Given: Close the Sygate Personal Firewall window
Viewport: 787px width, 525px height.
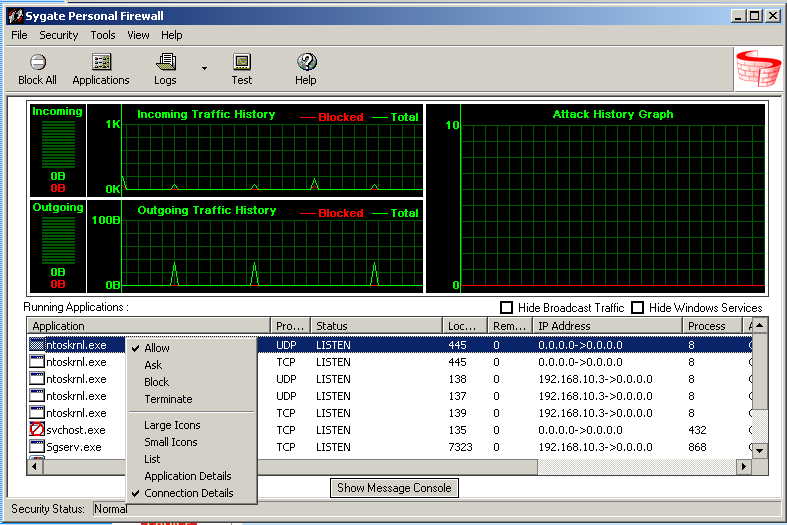Looking at the screenshot, I should pos(773,16).
